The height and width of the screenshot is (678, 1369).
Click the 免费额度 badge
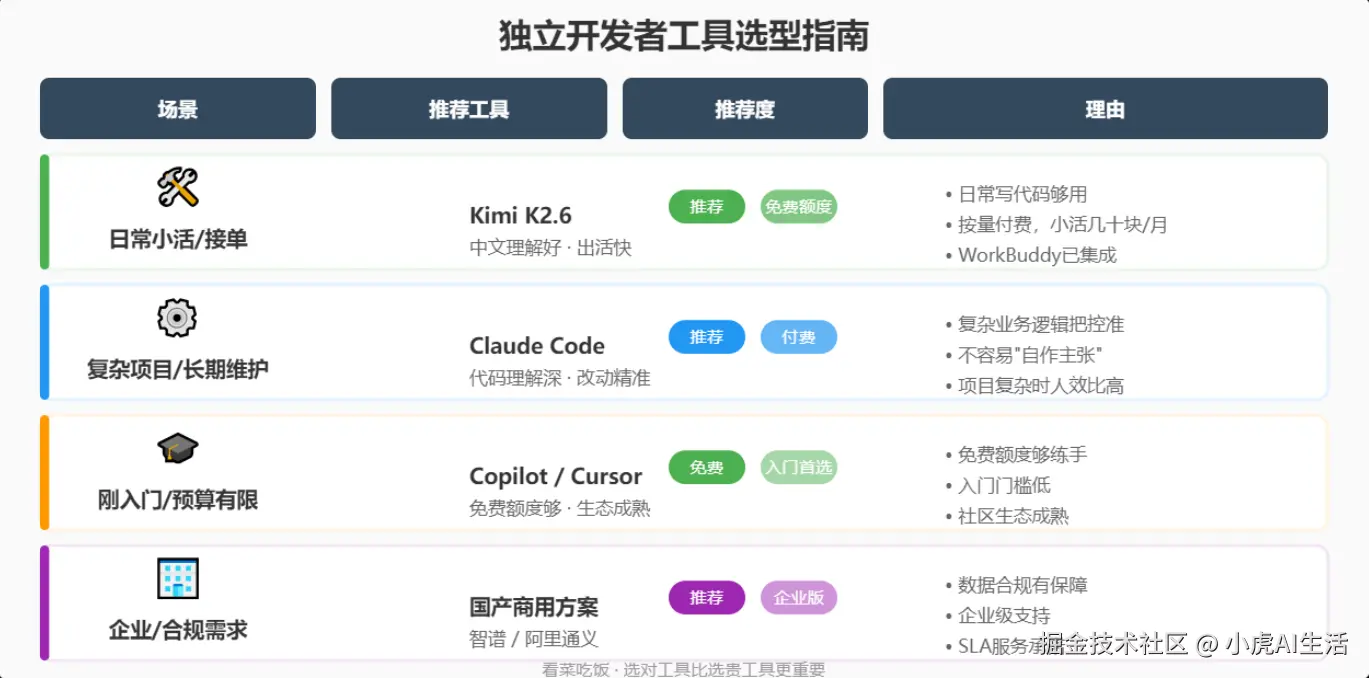click(798, 207)
